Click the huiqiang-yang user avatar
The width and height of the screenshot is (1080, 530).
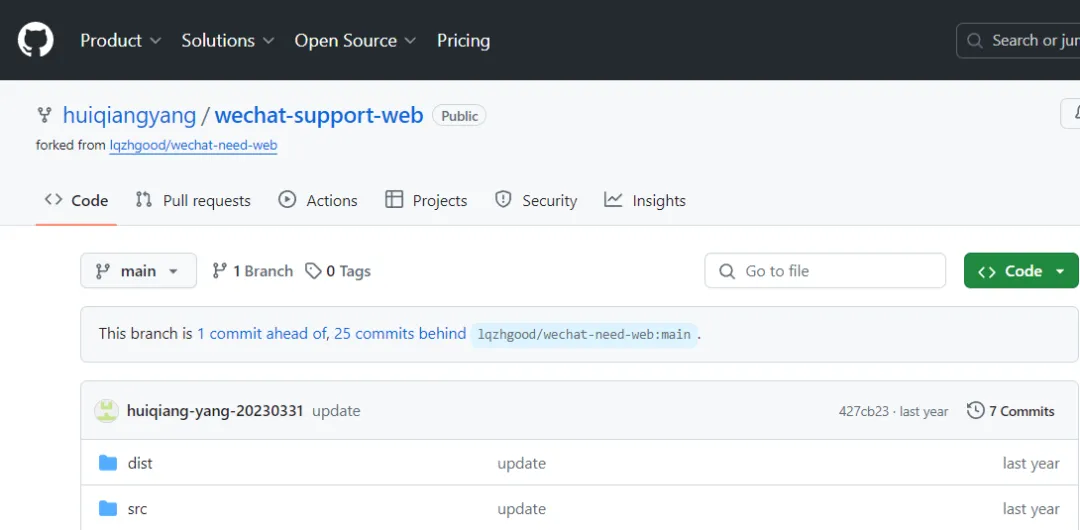tap(106, 411)
